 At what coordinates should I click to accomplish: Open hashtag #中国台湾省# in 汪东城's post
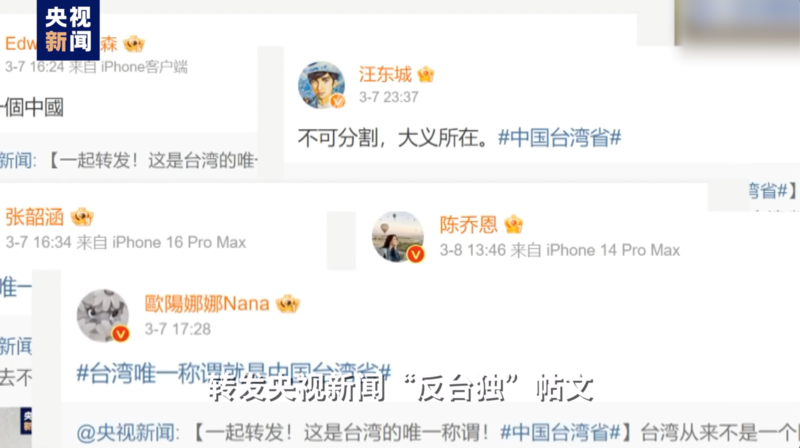(560, 138)
